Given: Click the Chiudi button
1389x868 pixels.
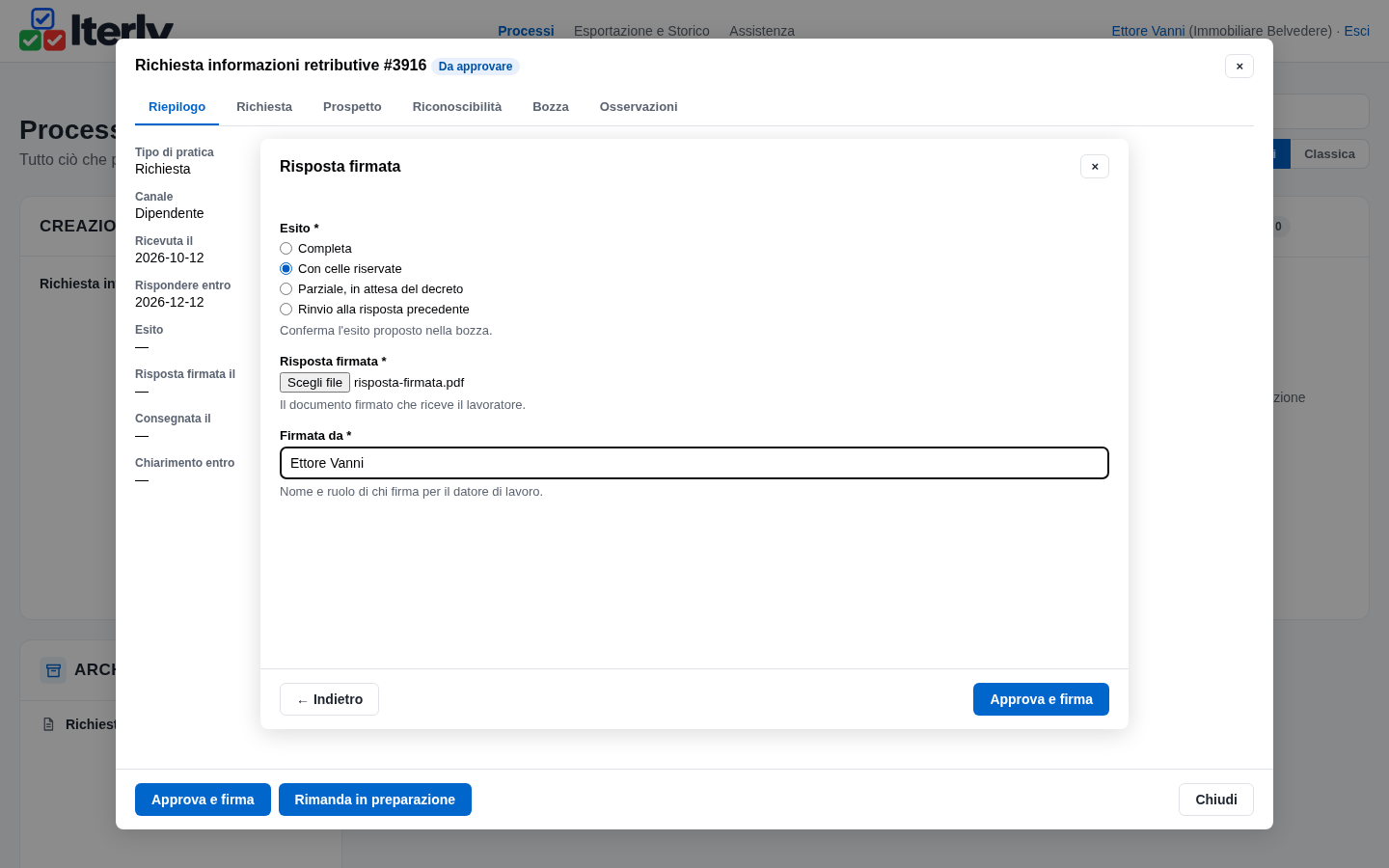Looking at the screenshot, I should 1216,800.
